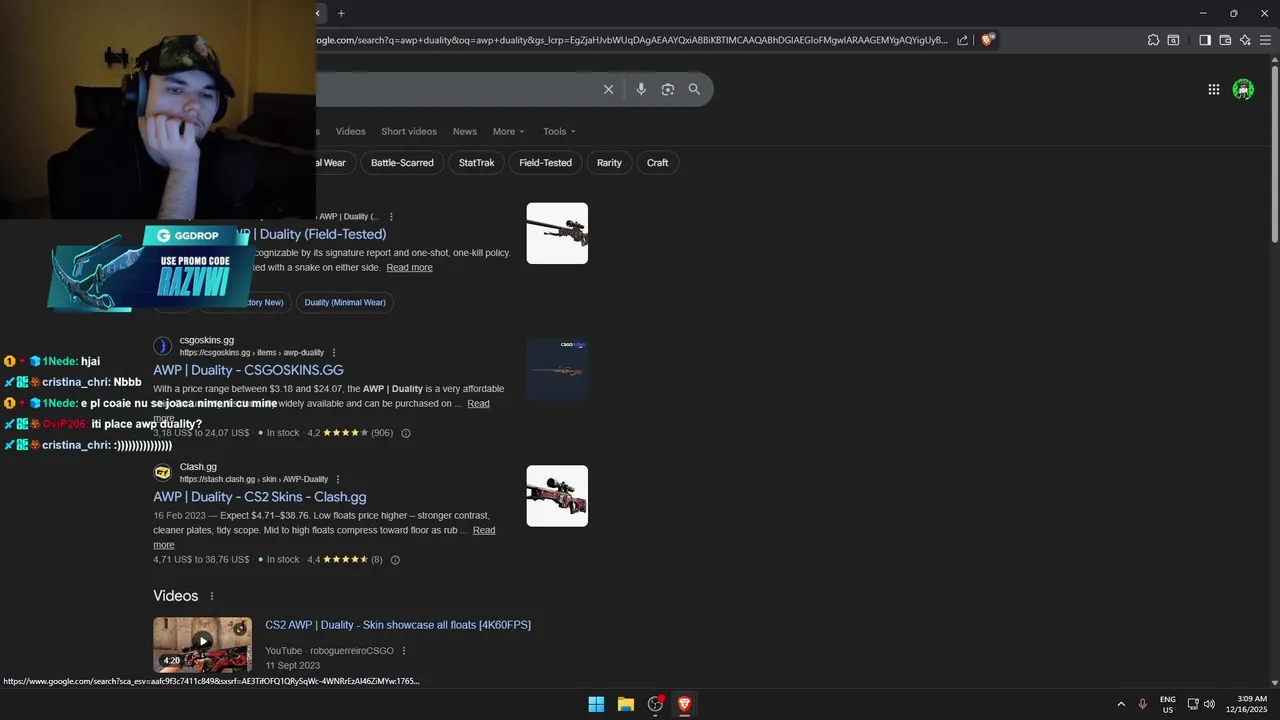Click the csgoskins.gg site favicon
The image size is (1280, 720).
point(163,346)
